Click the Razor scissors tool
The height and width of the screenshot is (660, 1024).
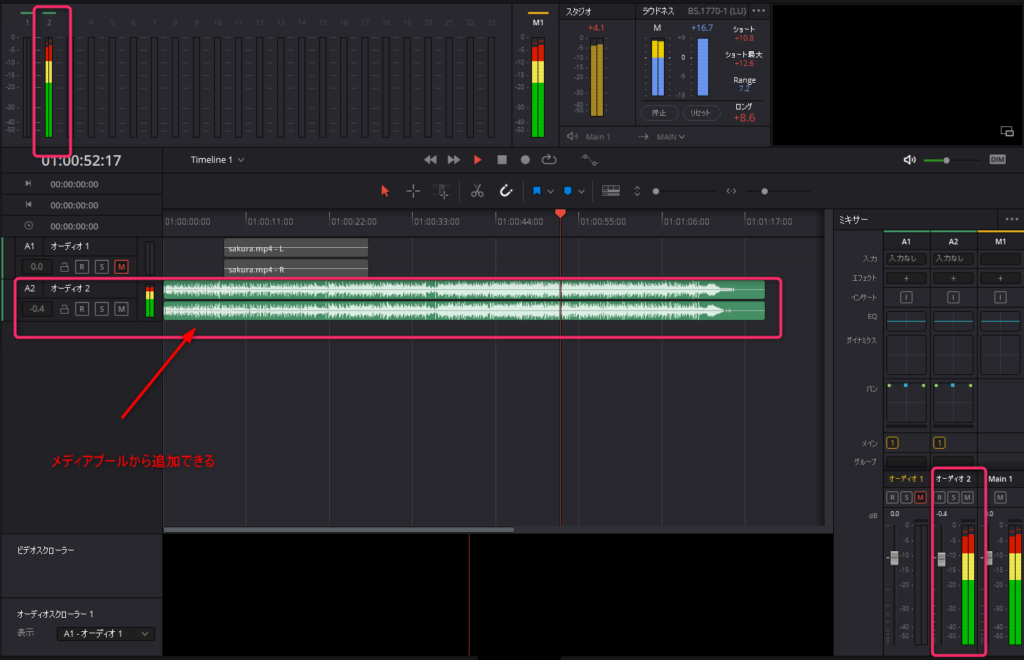[x=477, y=190]
